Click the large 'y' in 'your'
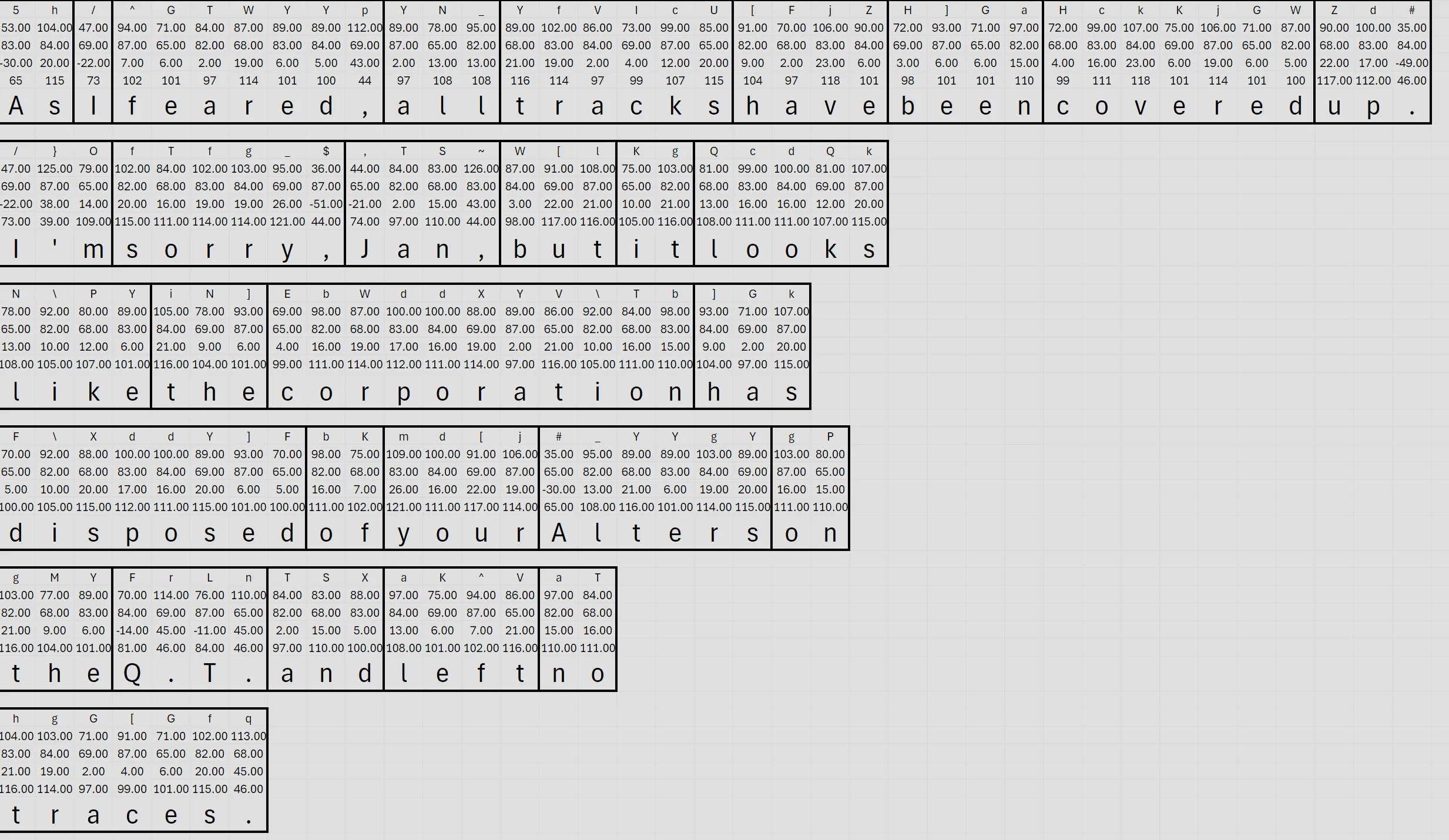1449x840 pixels. pyautogui.click(x=404, y=533)
